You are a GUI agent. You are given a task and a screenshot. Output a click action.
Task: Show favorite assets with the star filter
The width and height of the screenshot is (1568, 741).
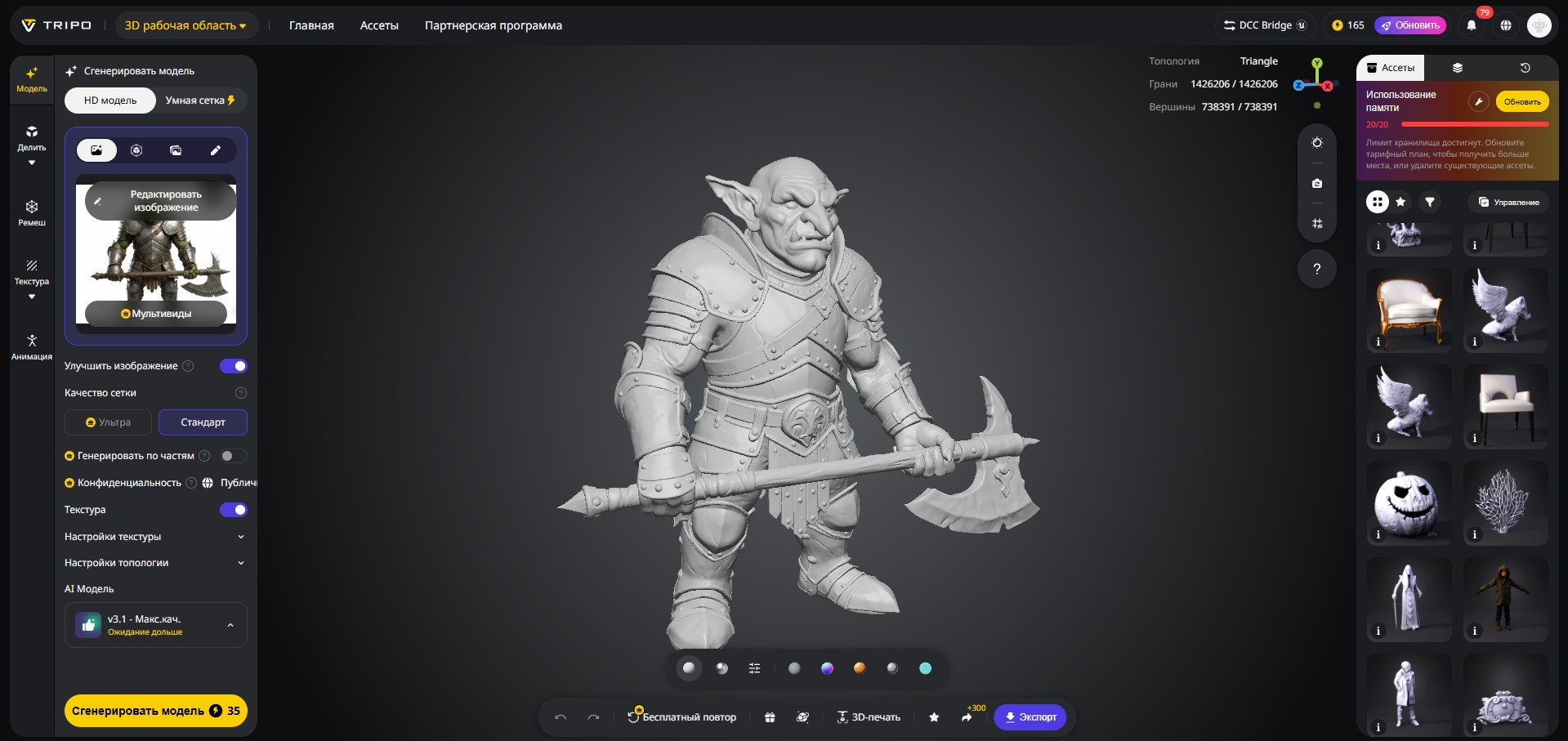coord(1400,202)
